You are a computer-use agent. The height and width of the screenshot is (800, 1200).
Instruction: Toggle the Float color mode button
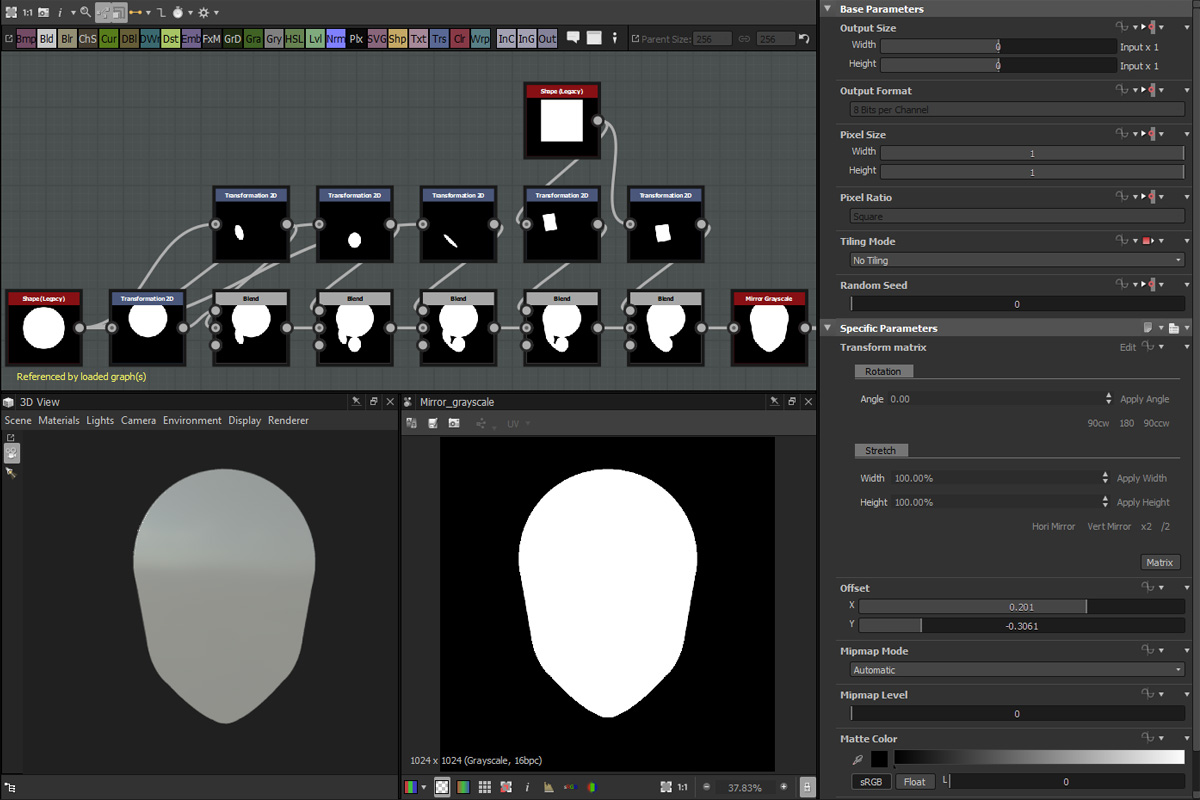coord(914,782)
